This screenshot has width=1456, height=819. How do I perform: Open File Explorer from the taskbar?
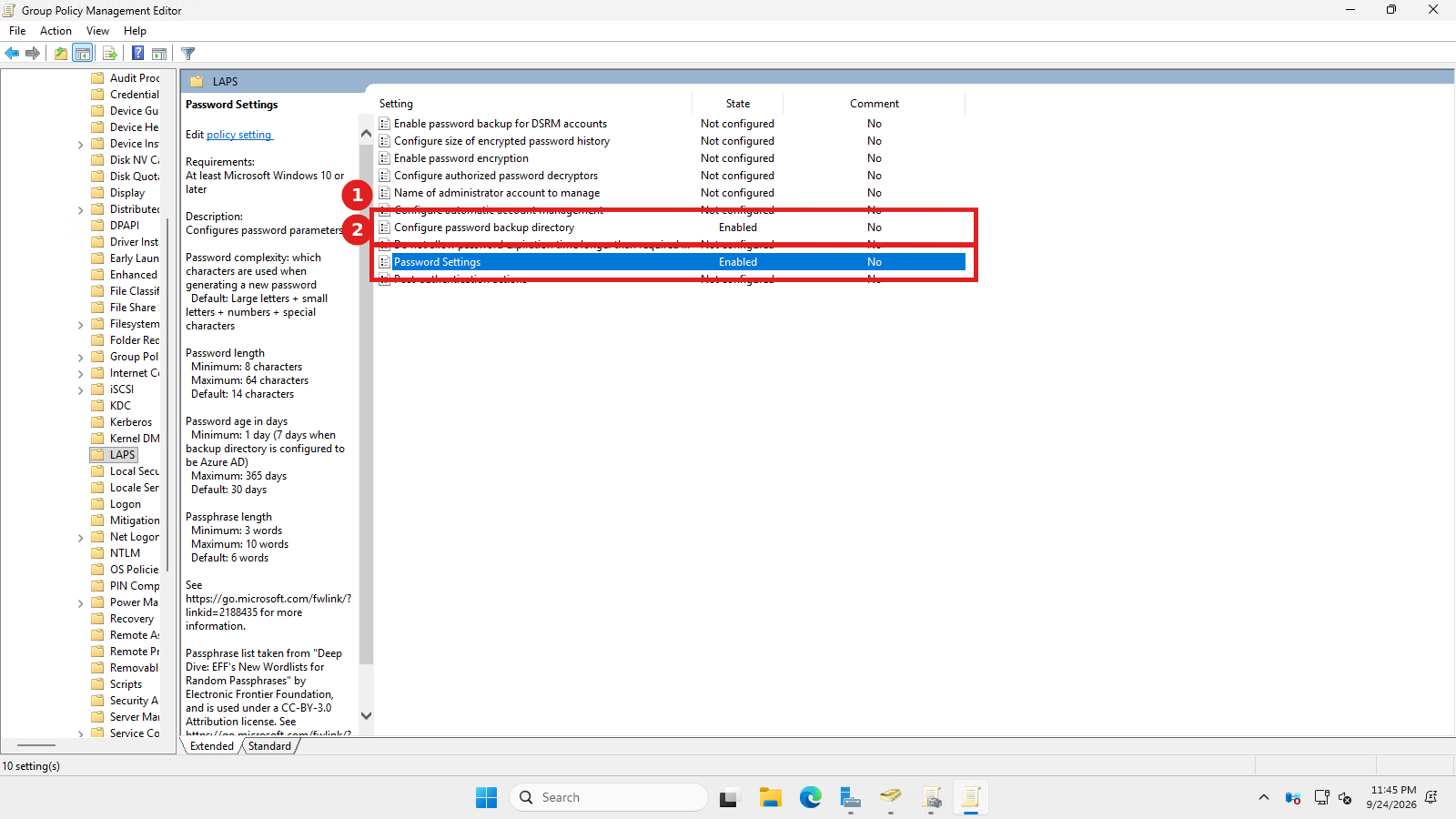[x=770, y=798]
